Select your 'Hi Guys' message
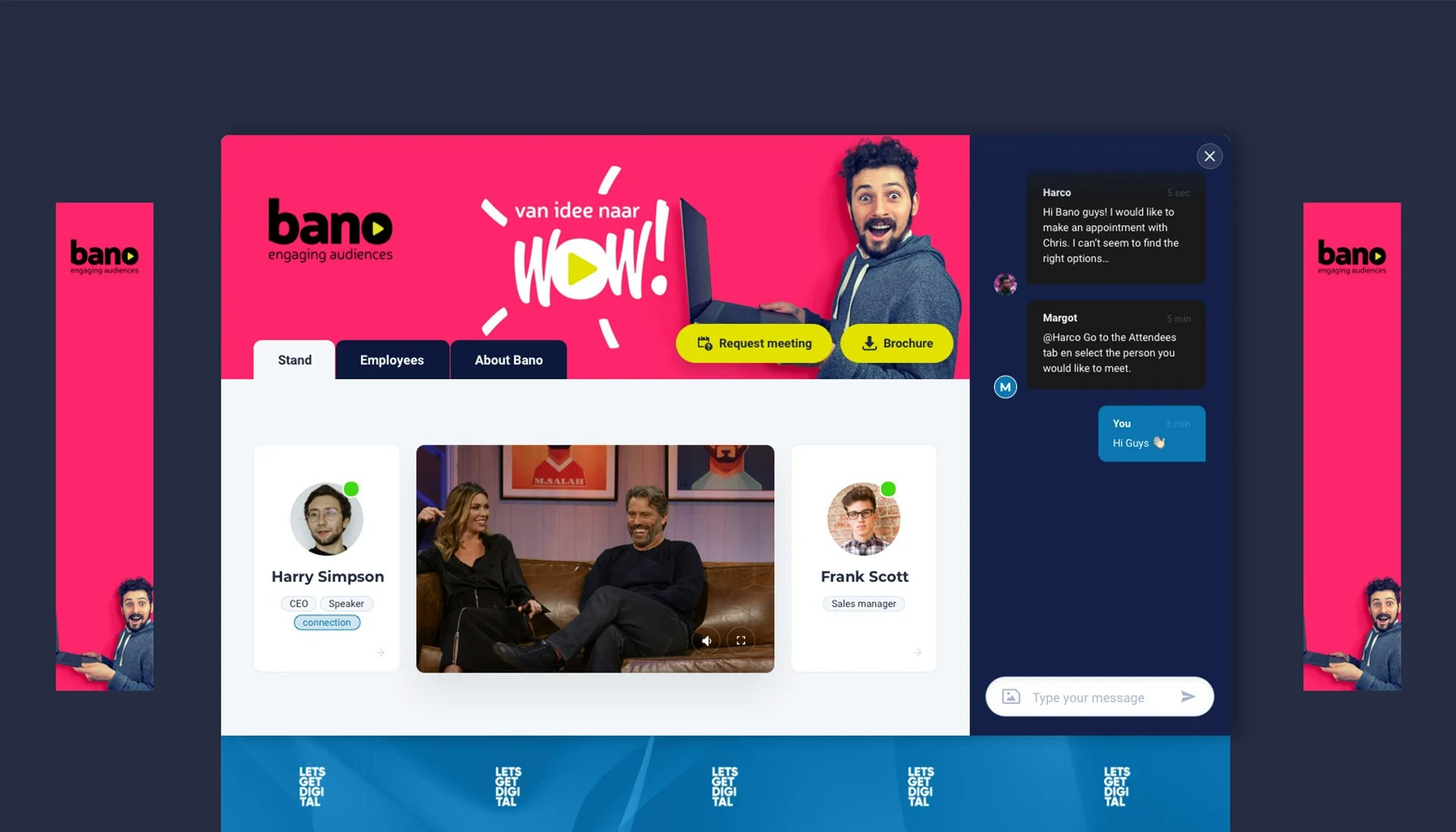The width and height of the screenshot is (1456, 832). pyautogui.click(x=1152, y=434)
